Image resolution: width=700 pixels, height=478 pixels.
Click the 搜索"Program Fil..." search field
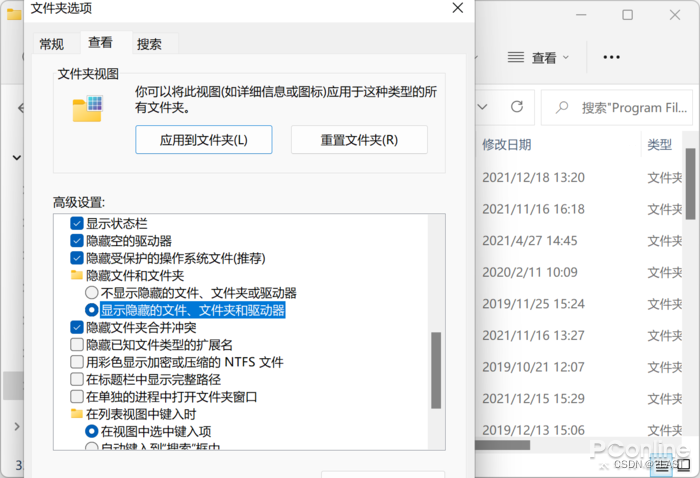pos(618,108)
